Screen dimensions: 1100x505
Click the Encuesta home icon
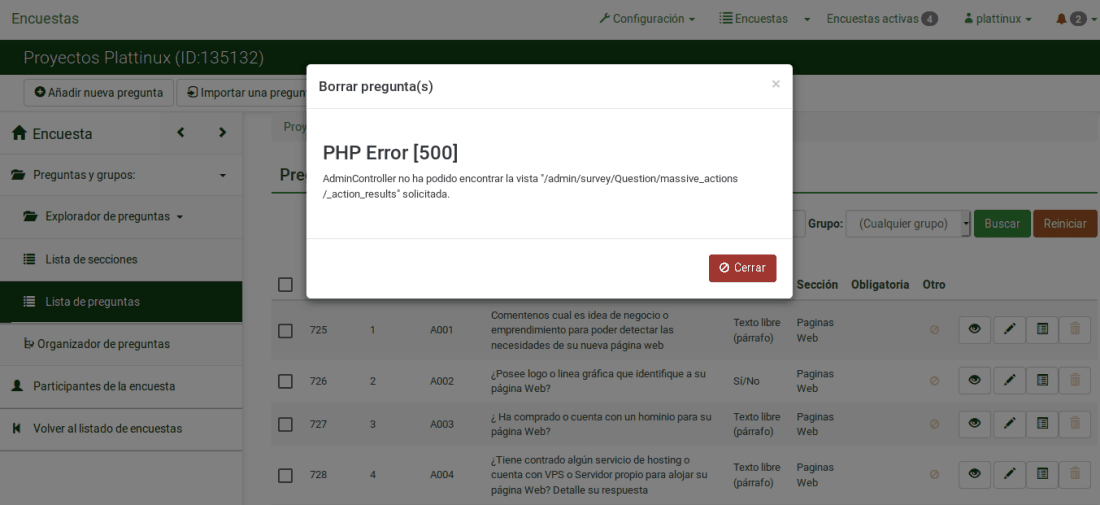19,133
